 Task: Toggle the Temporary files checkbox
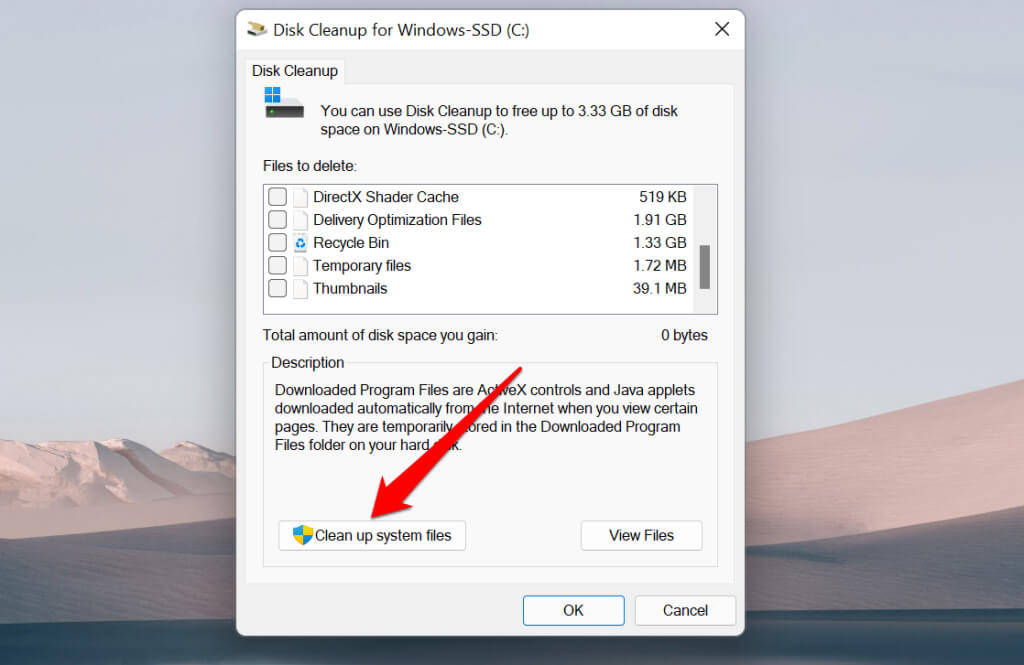277,265
